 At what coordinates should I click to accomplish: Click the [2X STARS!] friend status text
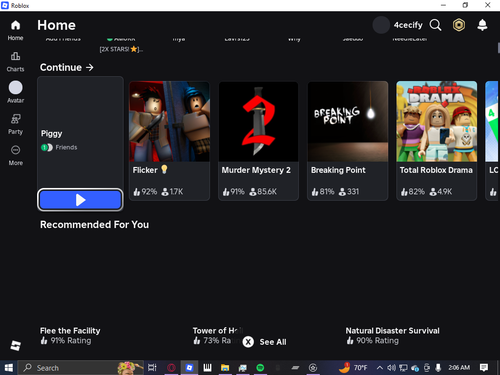(x=121, y=49)
